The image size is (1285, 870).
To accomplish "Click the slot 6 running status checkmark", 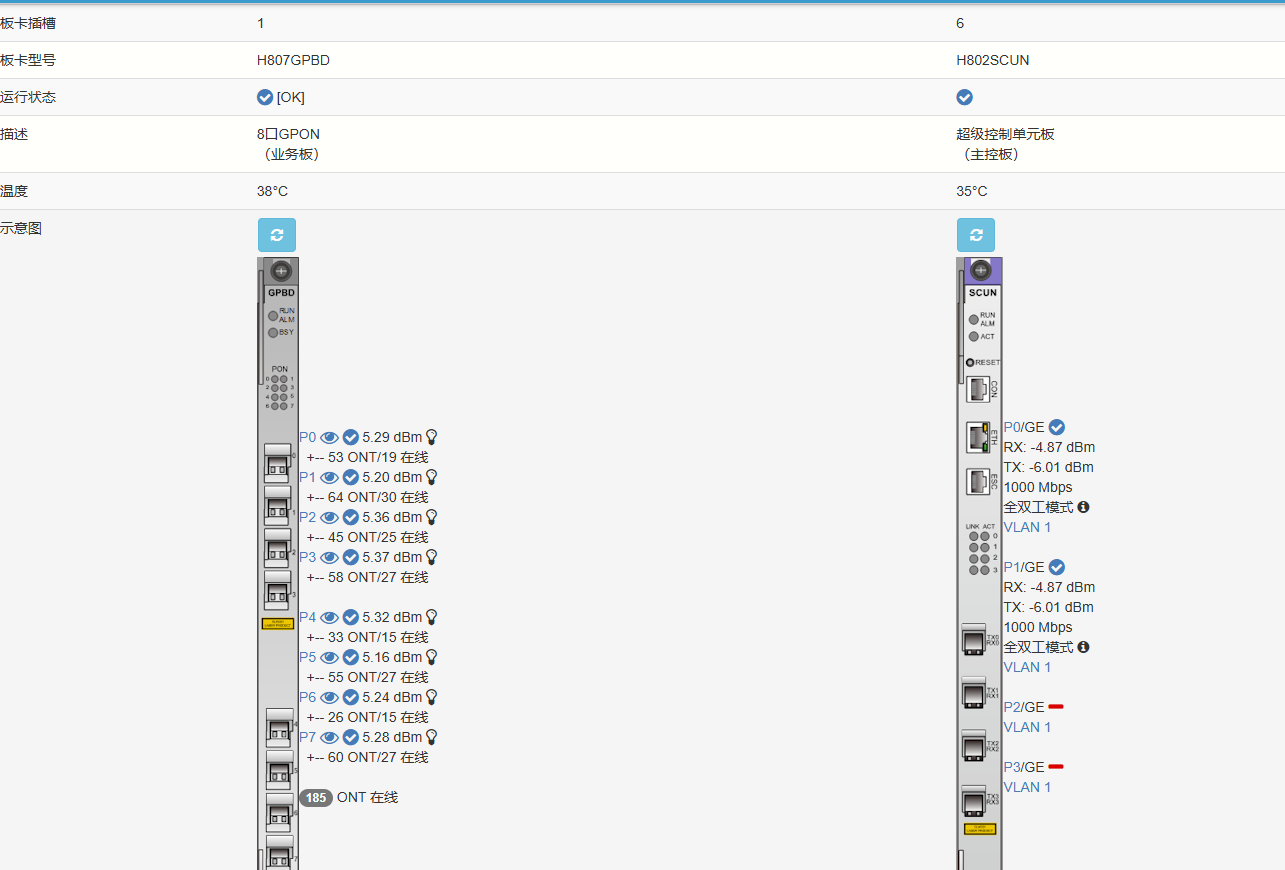I will tap(964, 97).
